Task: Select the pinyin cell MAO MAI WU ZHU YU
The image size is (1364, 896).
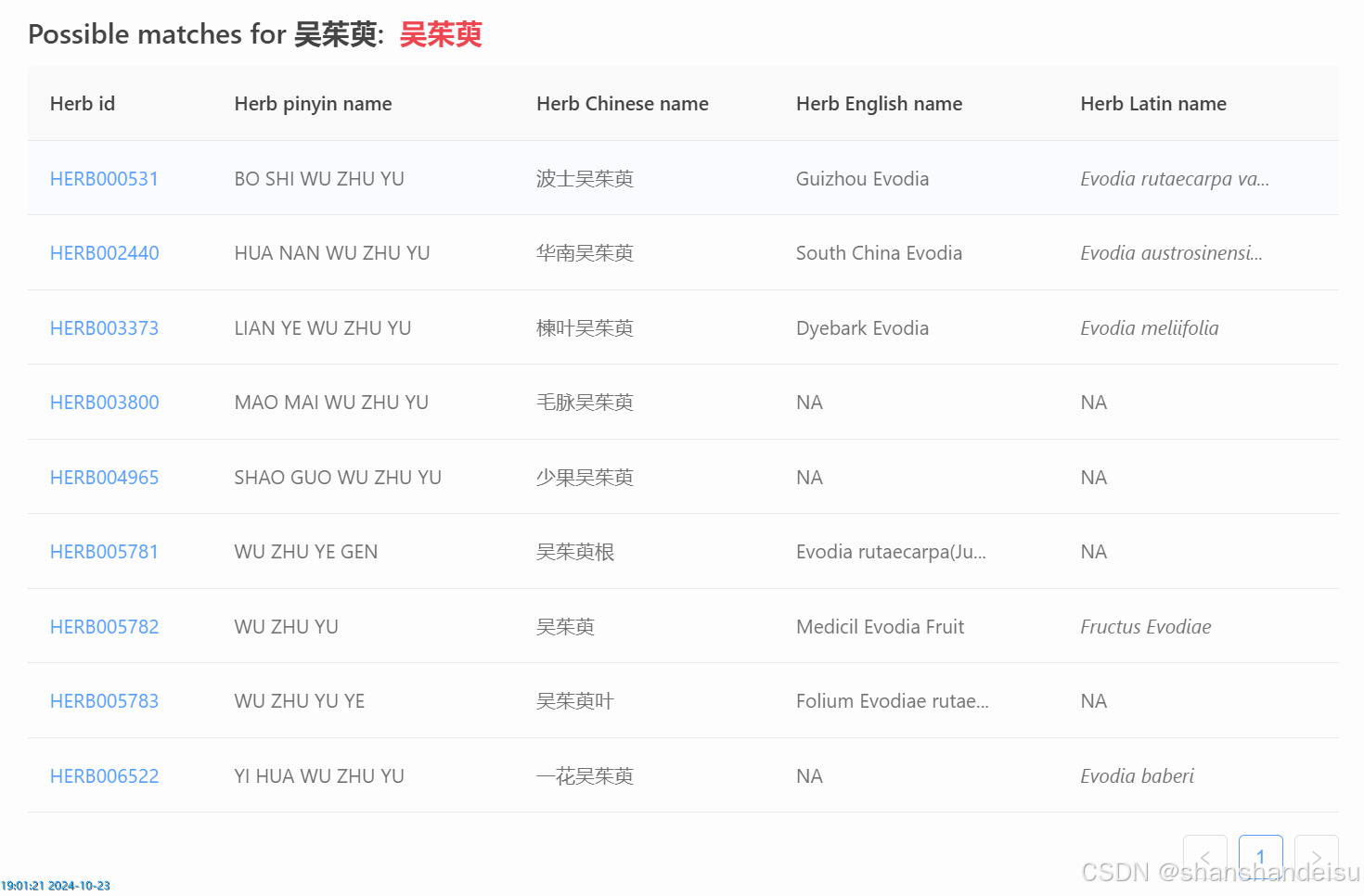Action: tap(331, 403)
